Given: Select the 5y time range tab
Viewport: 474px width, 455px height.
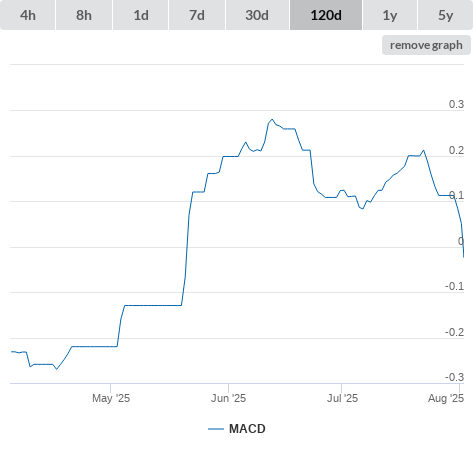Looking at the screenshot, I should [x=446, y=15].
